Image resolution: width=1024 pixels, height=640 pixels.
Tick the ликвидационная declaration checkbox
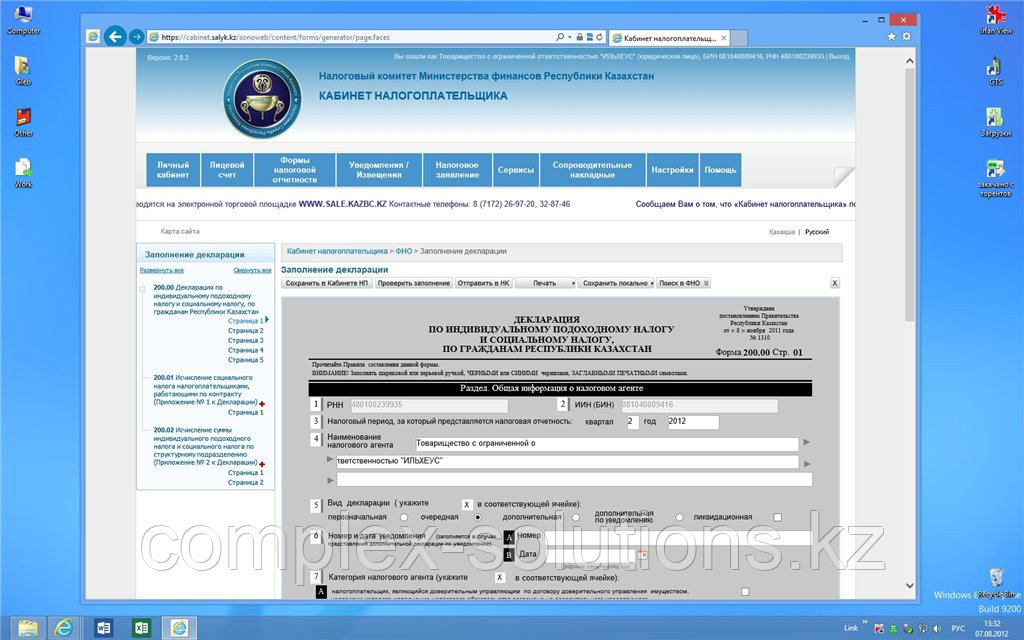click(x=777, y=517)
